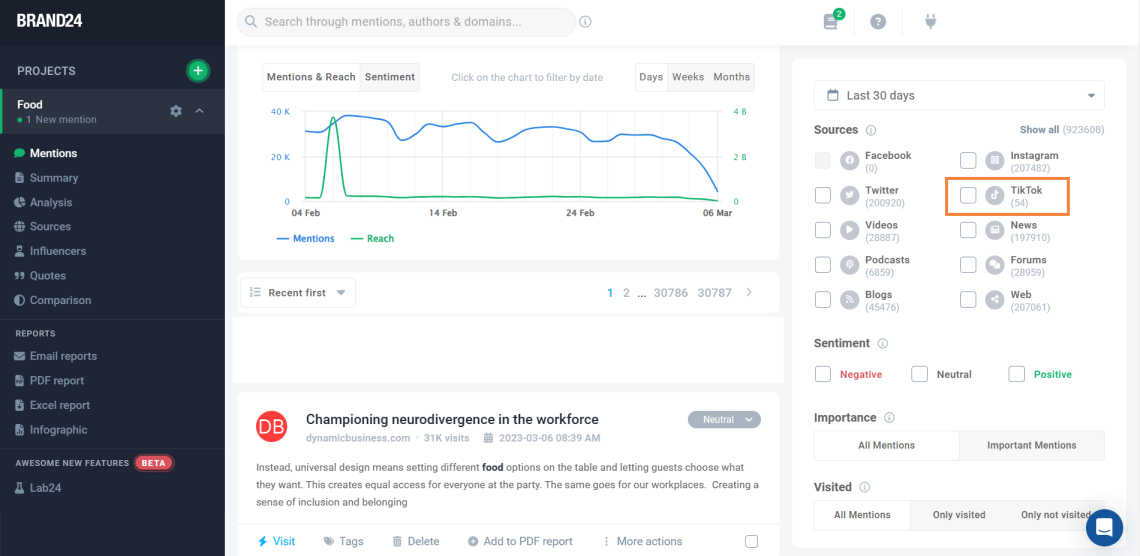Screen dimensions: 1140x556
Task: Open Food project settings gear
Action: tap(176, 111)
